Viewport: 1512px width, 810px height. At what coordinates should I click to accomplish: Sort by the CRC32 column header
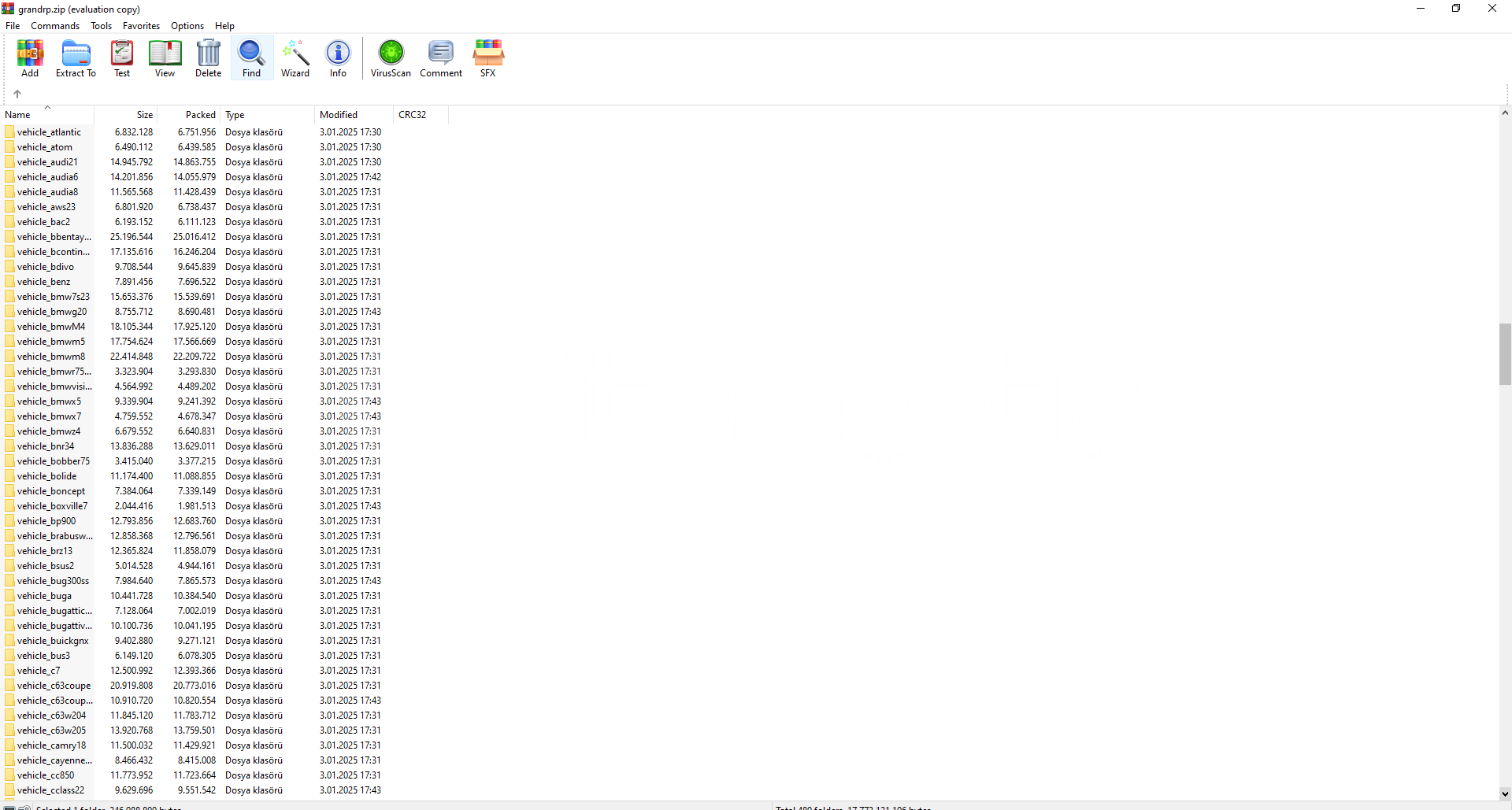[x=421, y=115]
